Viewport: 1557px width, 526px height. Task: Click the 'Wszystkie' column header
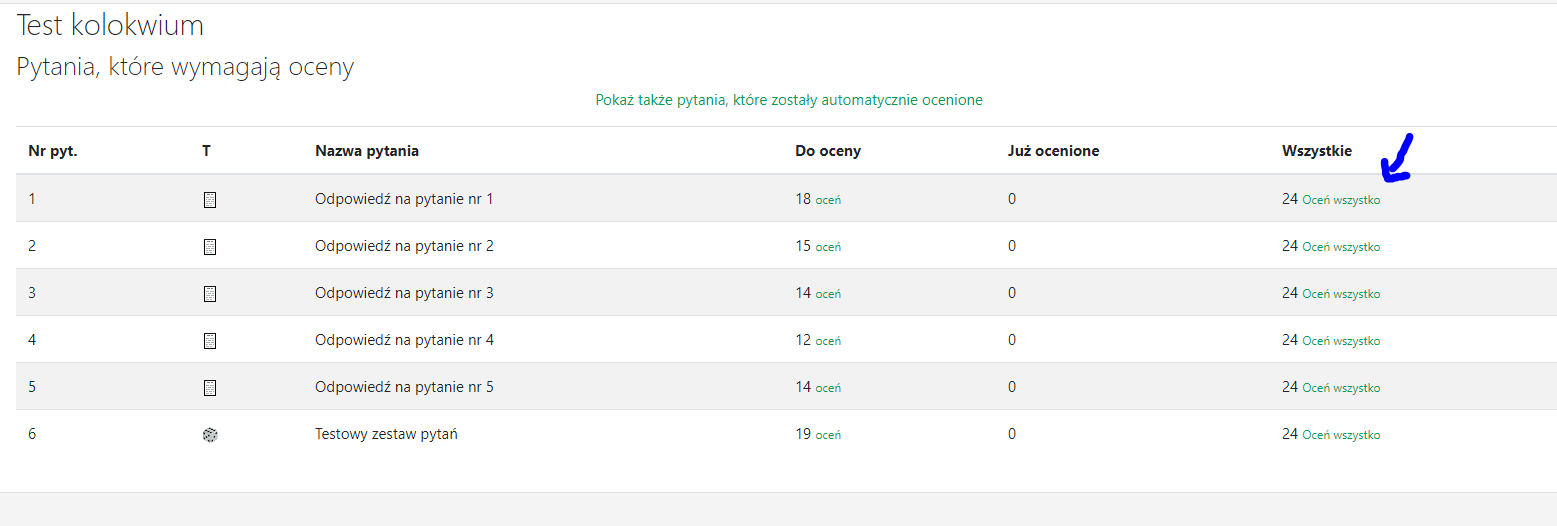[1317, 151]
